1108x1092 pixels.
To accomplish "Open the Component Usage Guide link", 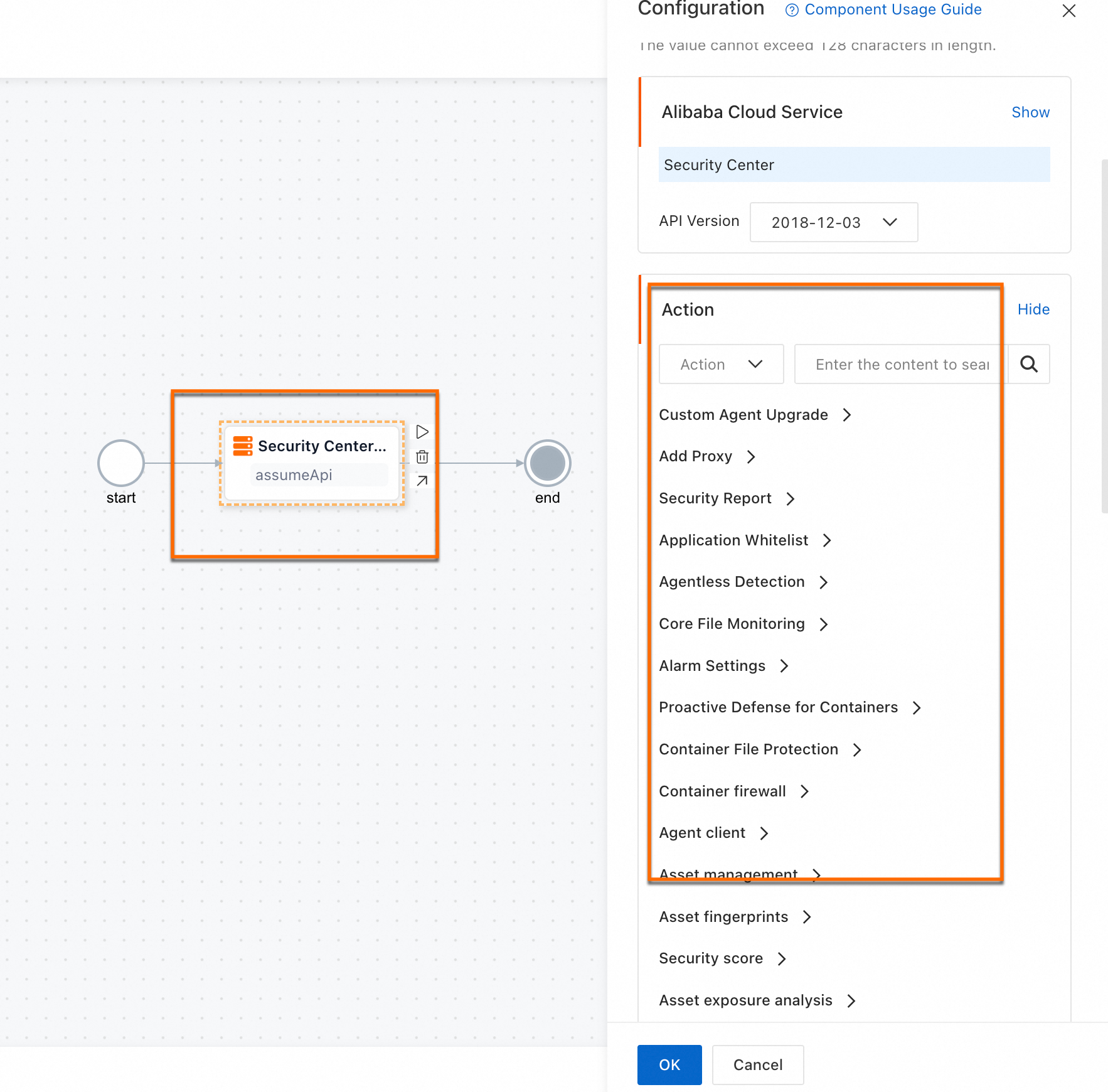I will pos(893,10).
